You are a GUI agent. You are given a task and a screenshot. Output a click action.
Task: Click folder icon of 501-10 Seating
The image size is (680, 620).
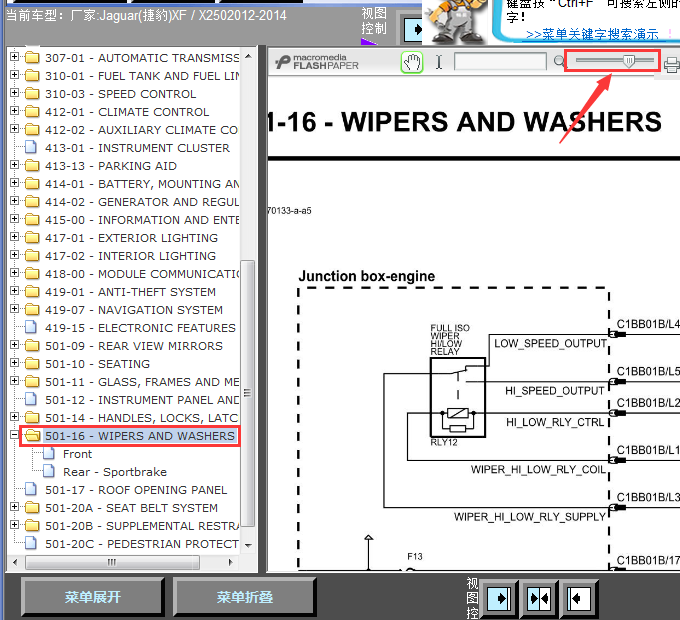tap(32, 363)
